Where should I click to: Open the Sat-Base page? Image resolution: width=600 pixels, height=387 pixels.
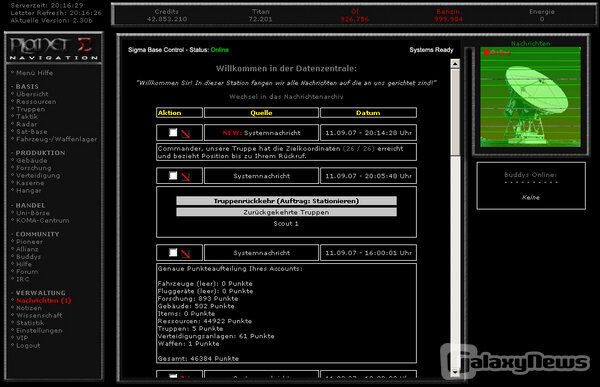tap(31, 131)
